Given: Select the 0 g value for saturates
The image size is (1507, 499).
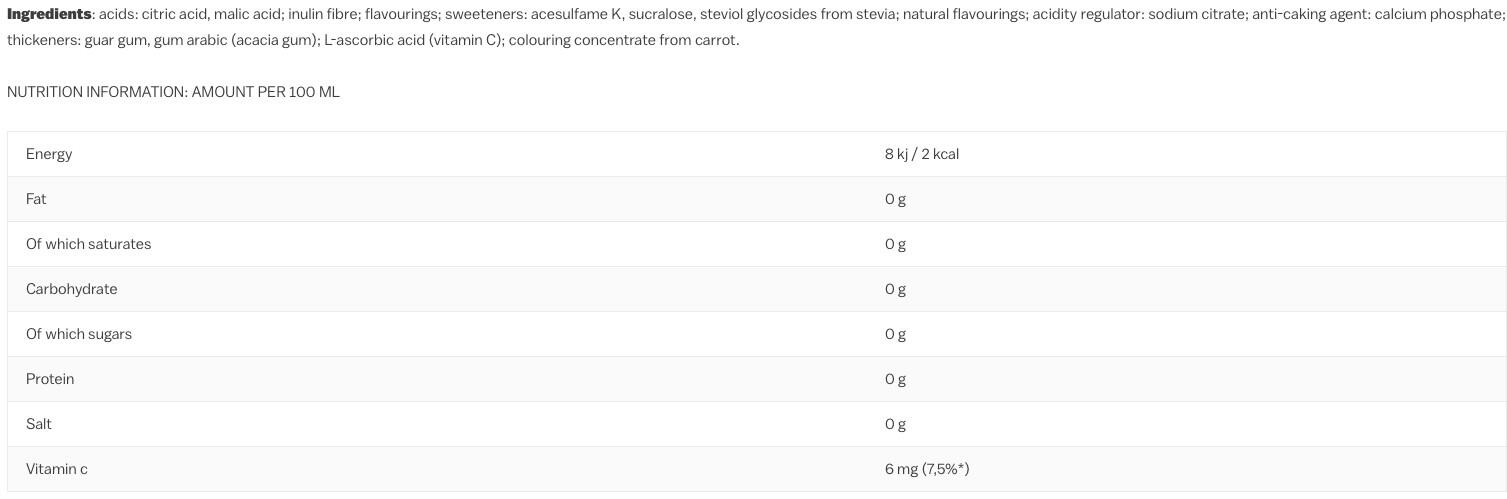Looking at the screenshot, I should 895,244.
